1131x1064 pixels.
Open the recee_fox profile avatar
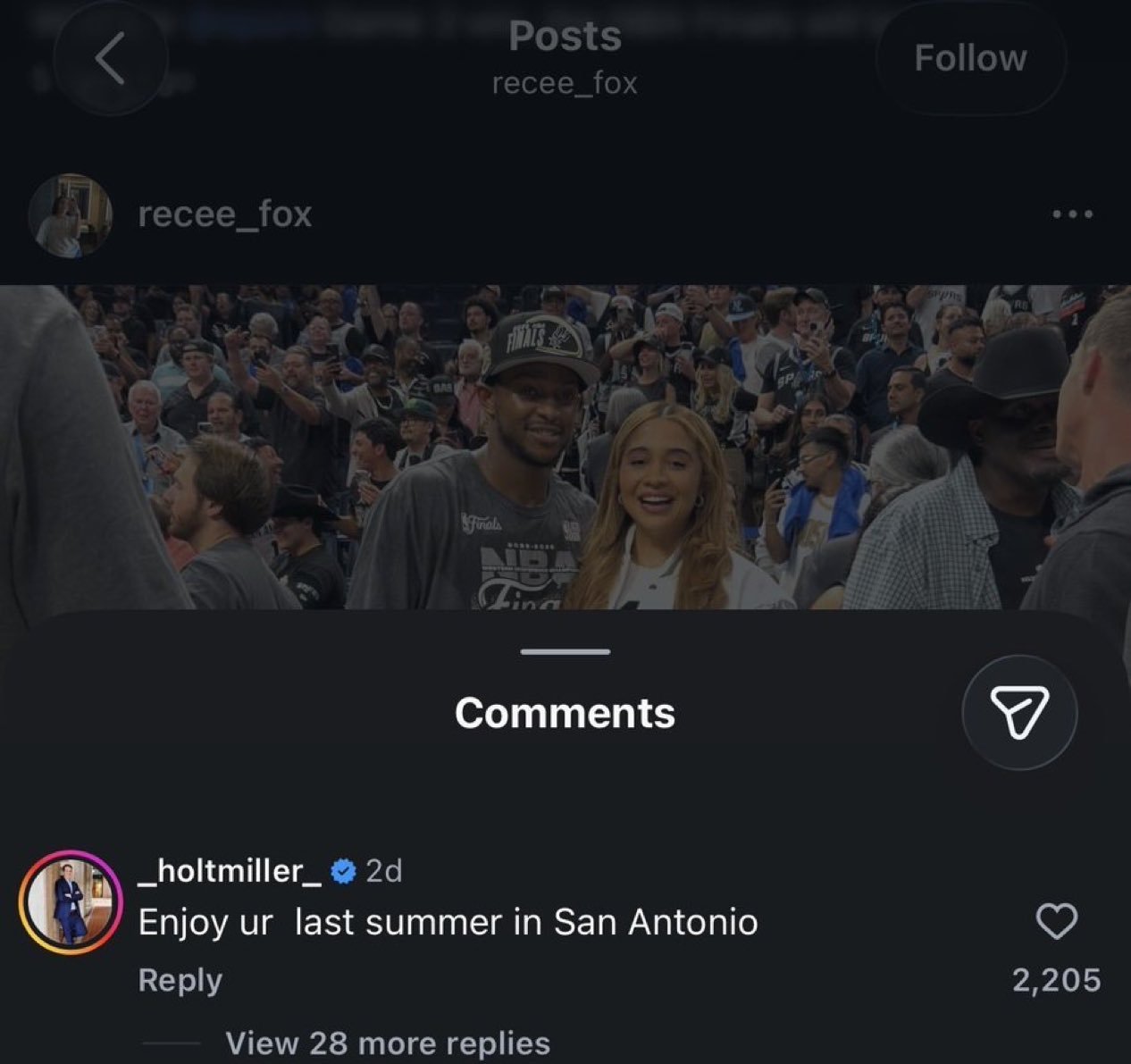[71, 215]
